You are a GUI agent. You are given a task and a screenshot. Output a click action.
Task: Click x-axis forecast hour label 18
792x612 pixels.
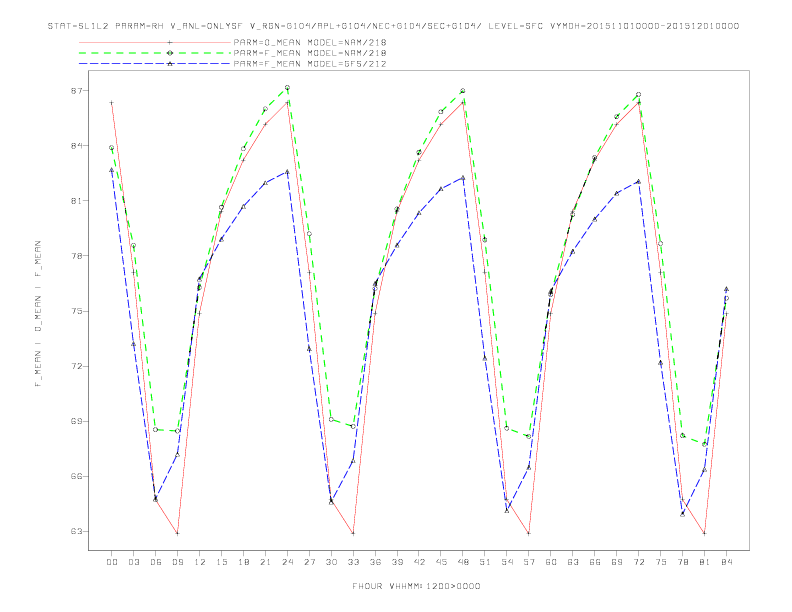click(243, 562)
